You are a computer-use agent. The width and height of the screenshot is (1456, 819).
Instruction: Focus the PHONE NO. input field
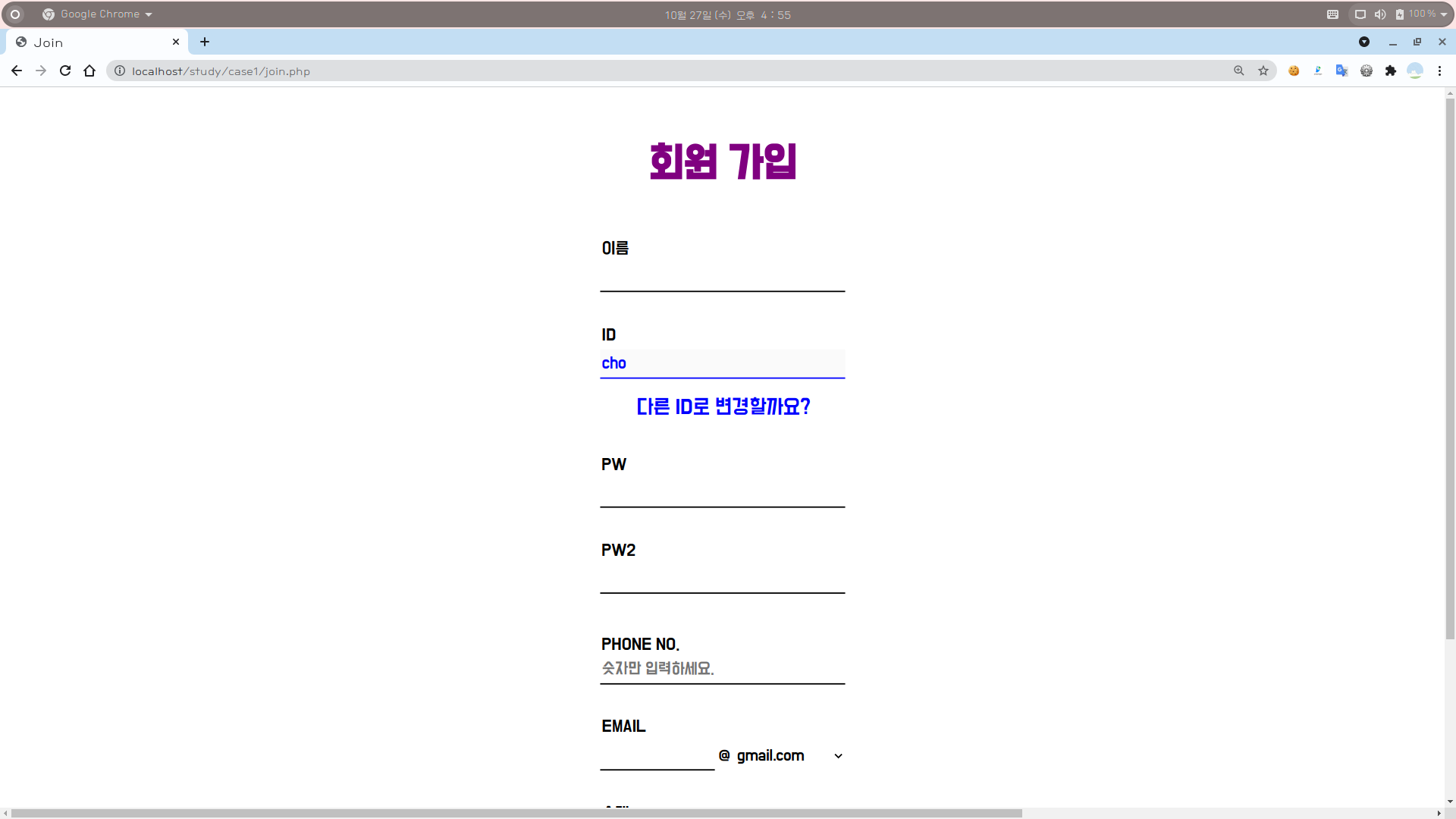(x=722, y=668)
